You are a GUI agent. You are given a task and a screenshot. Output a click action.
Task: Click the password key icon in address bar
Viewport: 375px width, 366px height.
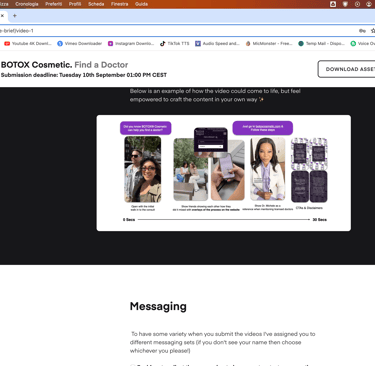[362, 31]
